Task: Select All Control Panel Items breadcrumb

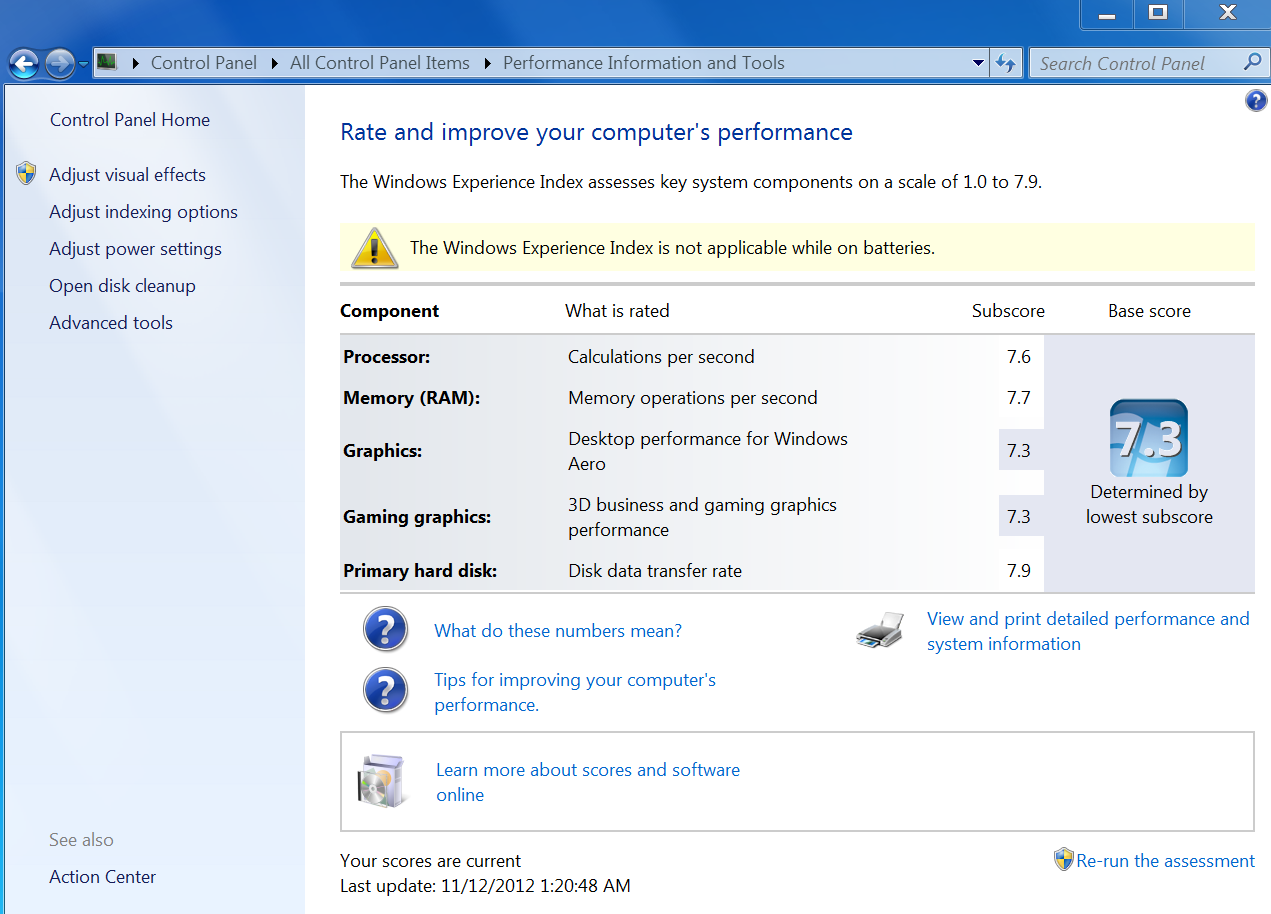Action: tap(380, 63)
